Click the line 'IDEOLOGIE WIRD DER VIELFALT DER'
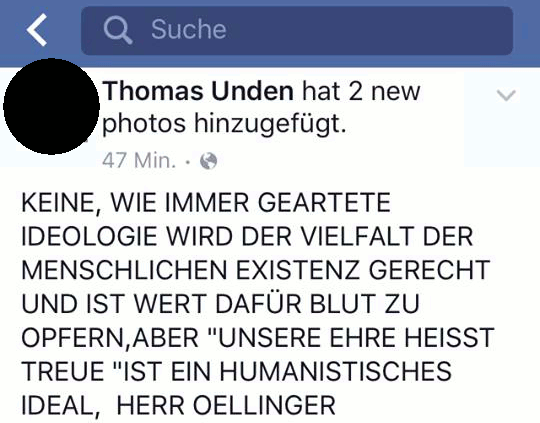 247,236
